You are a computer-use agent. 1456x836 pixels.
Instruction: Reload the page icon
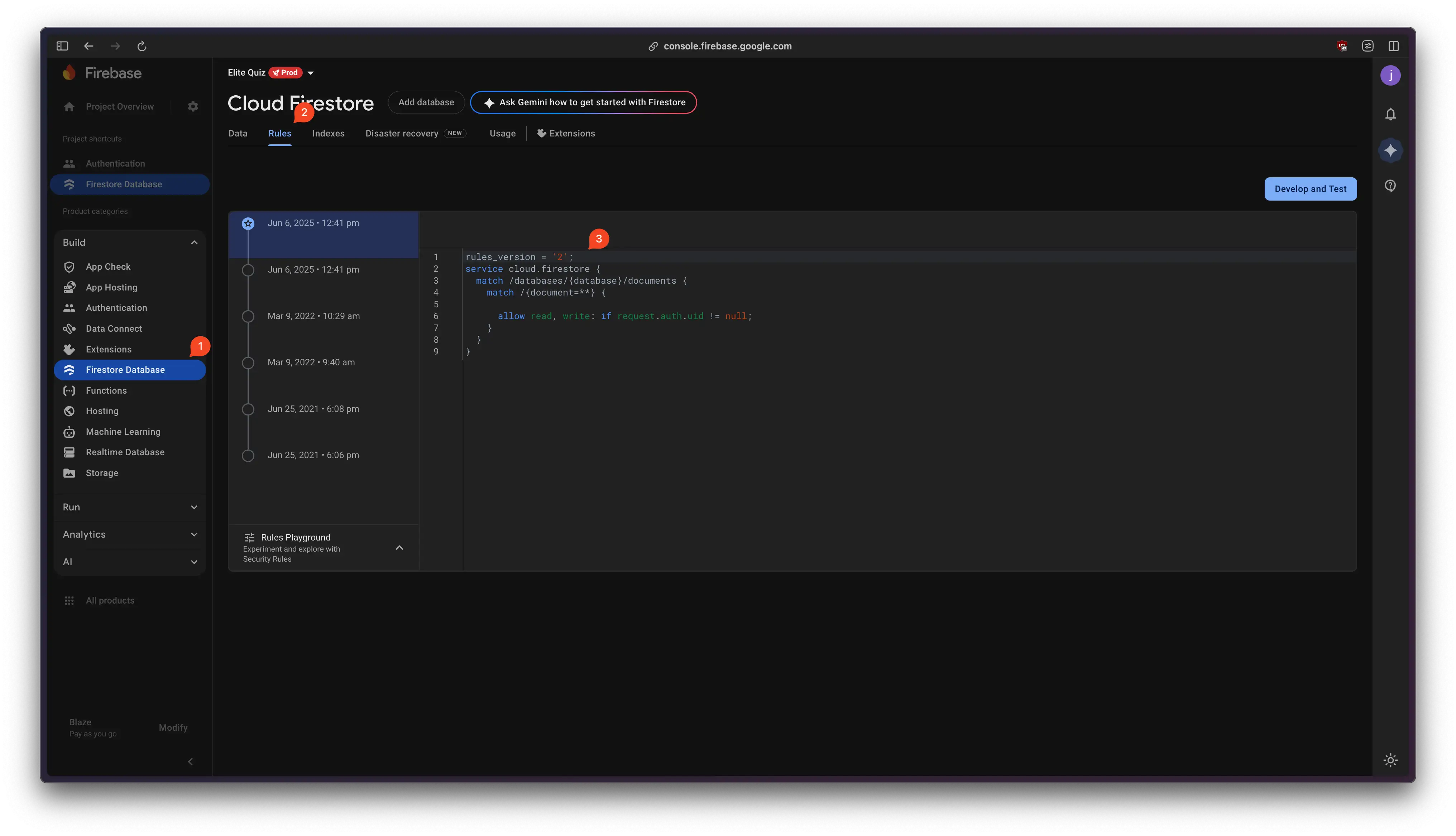[x=142, y=46]
